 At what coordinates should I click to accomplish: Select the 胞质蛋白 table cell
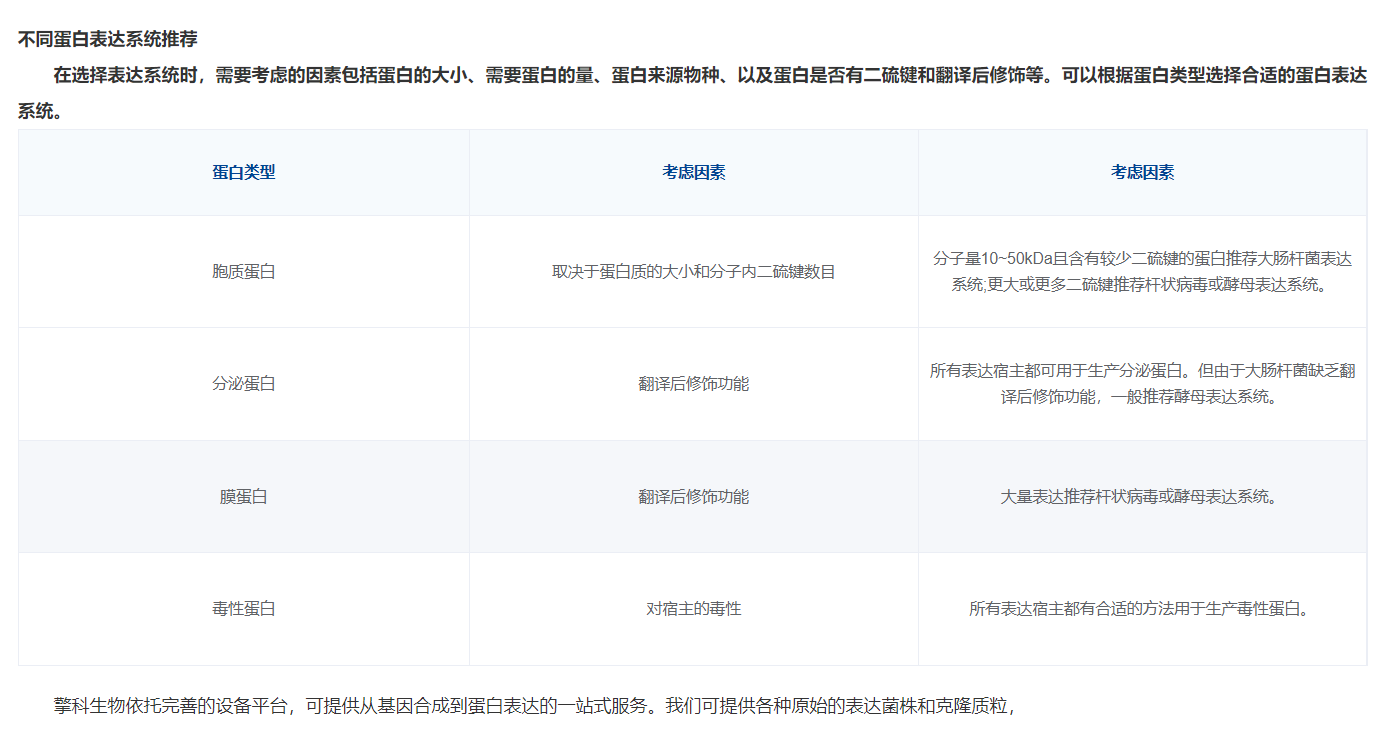243,271
